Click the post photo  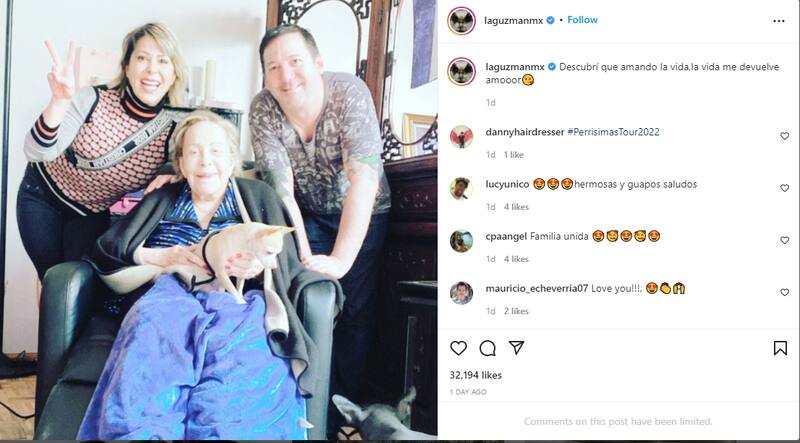(219, 220)
